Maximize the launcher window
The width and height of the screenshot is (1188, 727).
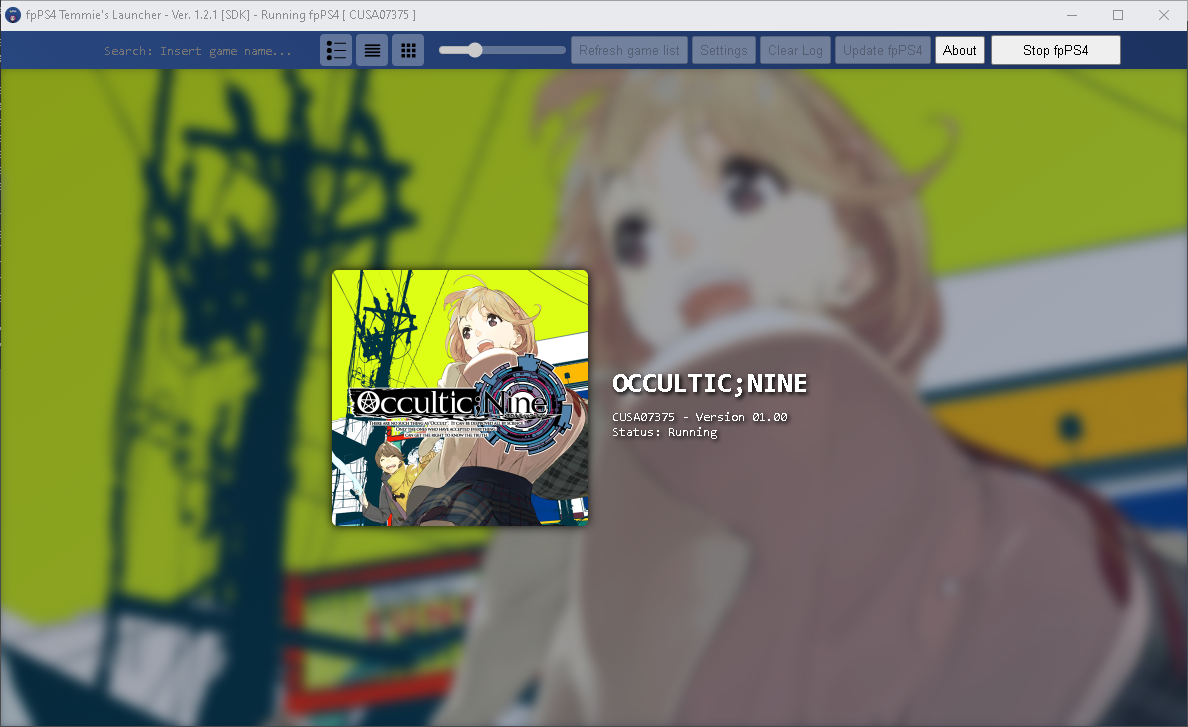1117,15
